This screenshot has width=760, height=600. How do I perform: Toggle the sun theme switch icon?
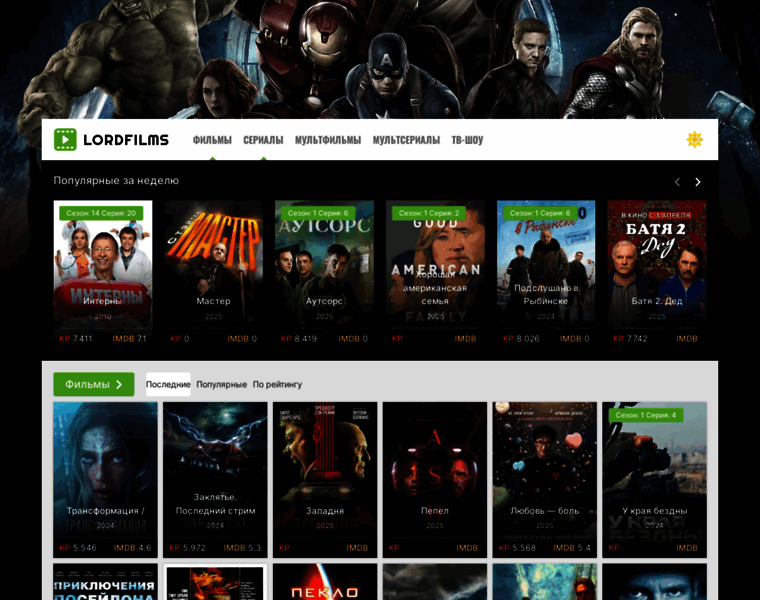[695, 140]
